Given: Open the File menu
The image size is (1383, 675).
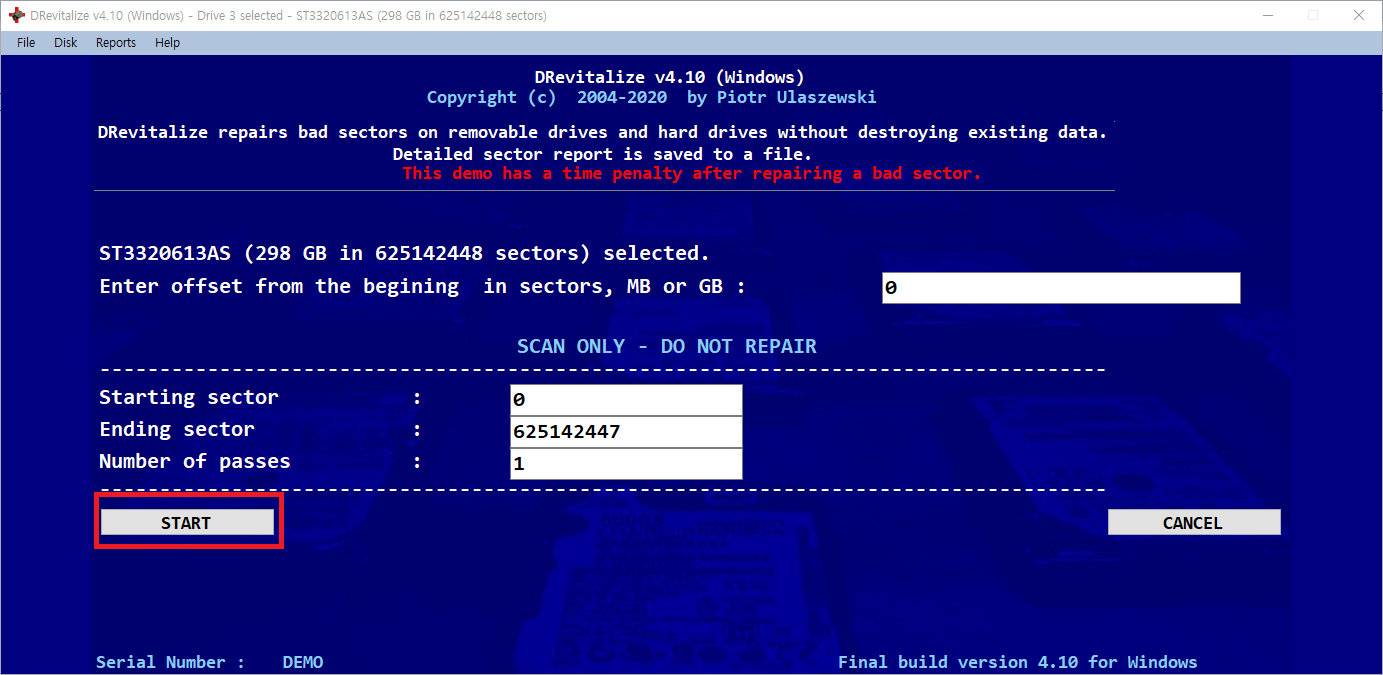Looking at the screenshot, I should (26, 43).
